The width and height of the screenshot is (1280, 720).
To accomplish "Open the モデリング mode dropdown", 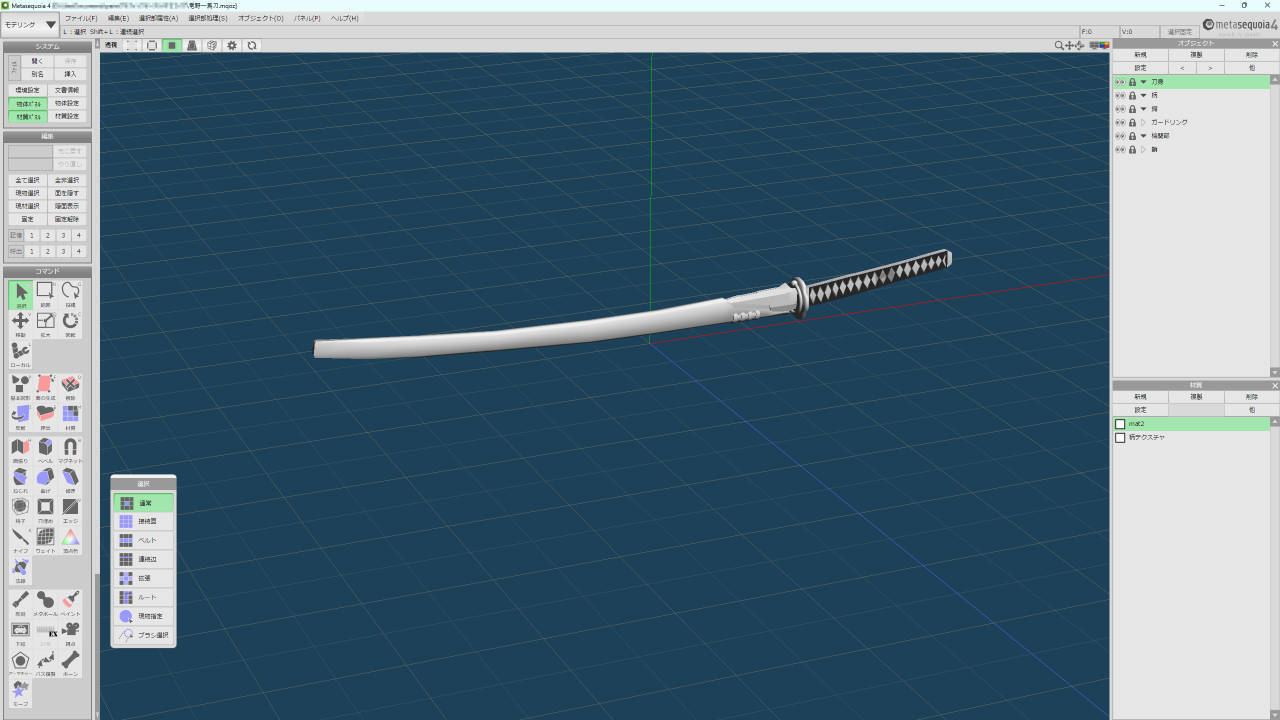I will [x=28, y=24].
